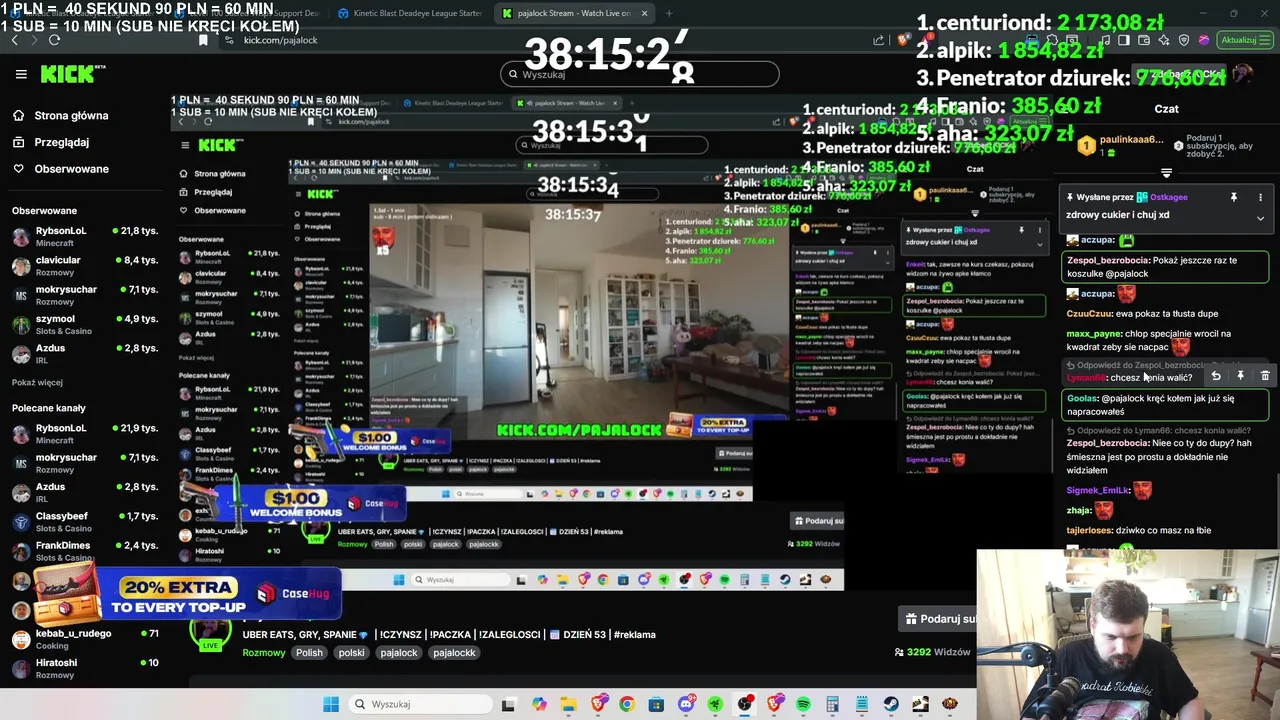Click the share page icon
The height and width of the screenshot is (720, 1280).
click(x=878, y=40)
